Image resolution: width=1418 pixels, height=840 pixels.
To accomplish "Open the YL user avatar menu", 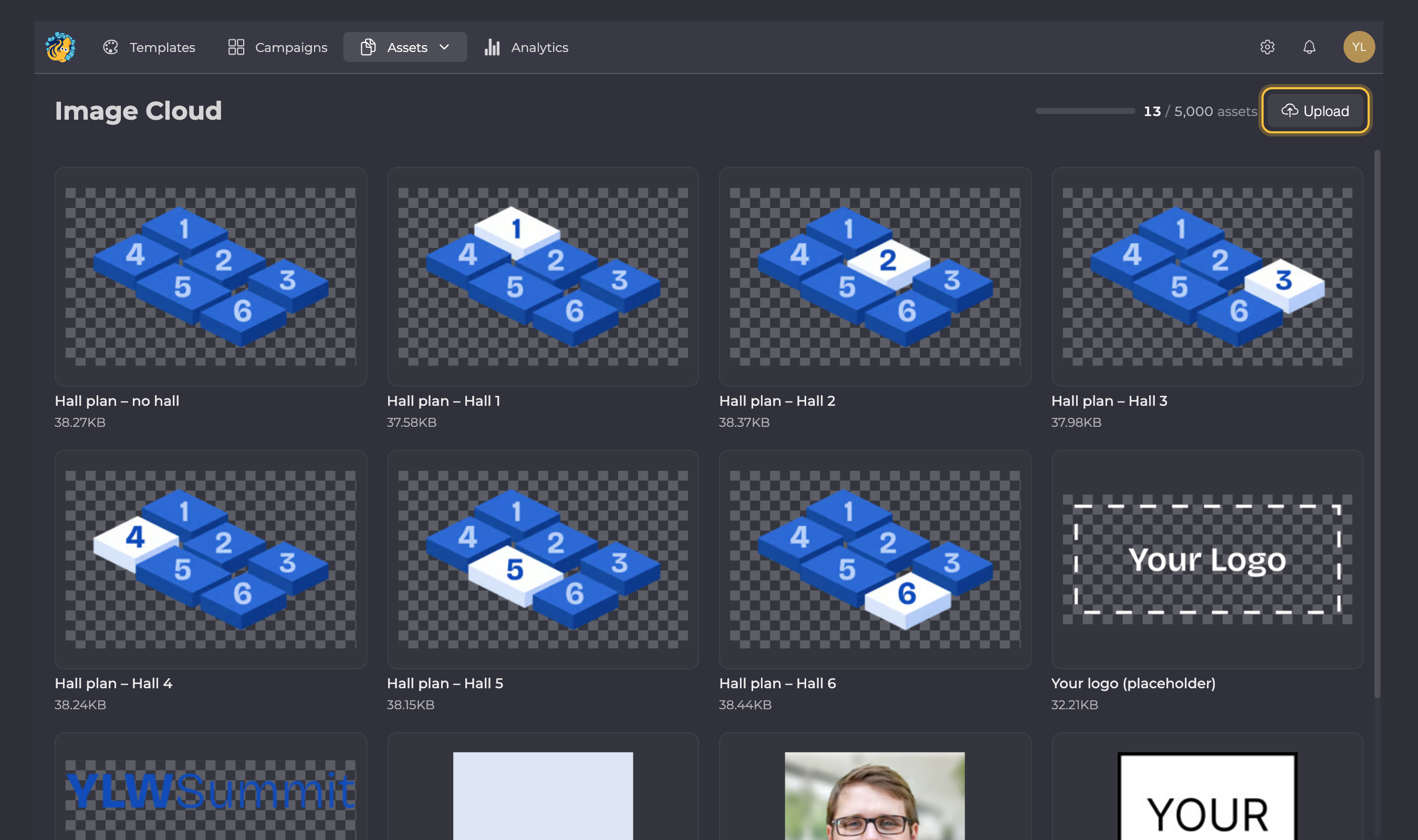I will click(x=1359, y=47).
